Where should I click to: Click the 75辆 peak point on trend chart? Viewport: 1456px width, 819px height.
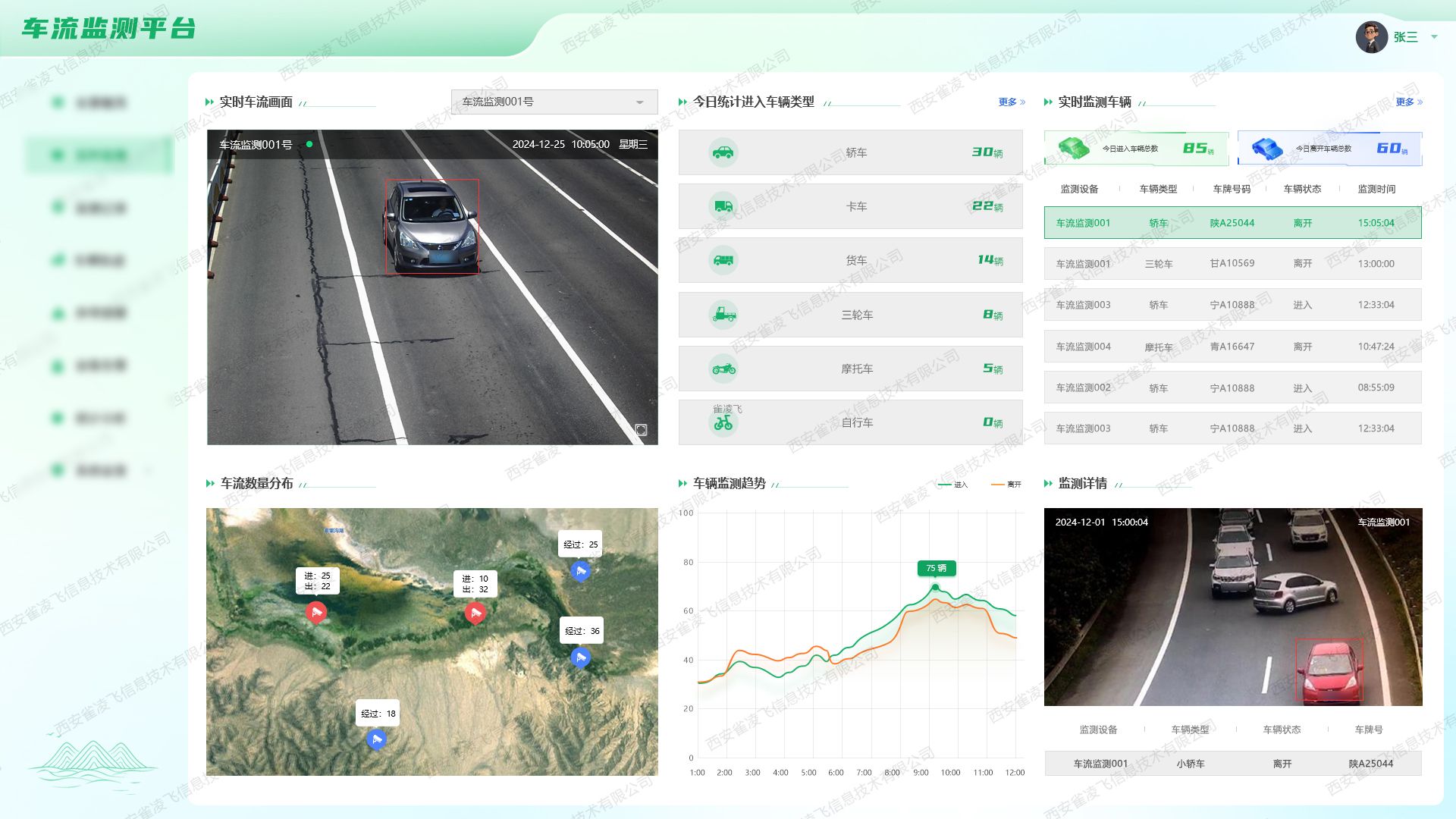click(935, 587)
